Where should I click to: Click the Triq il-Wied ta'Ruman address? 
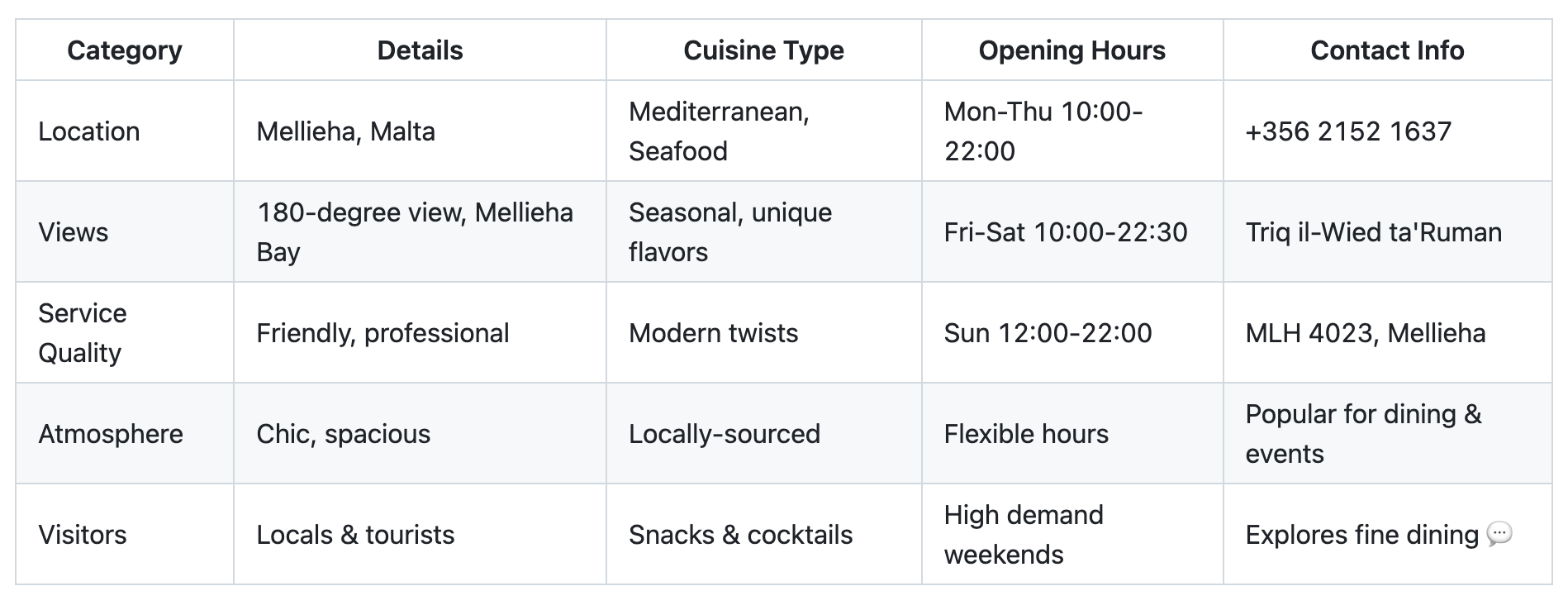pos(1374,232)
